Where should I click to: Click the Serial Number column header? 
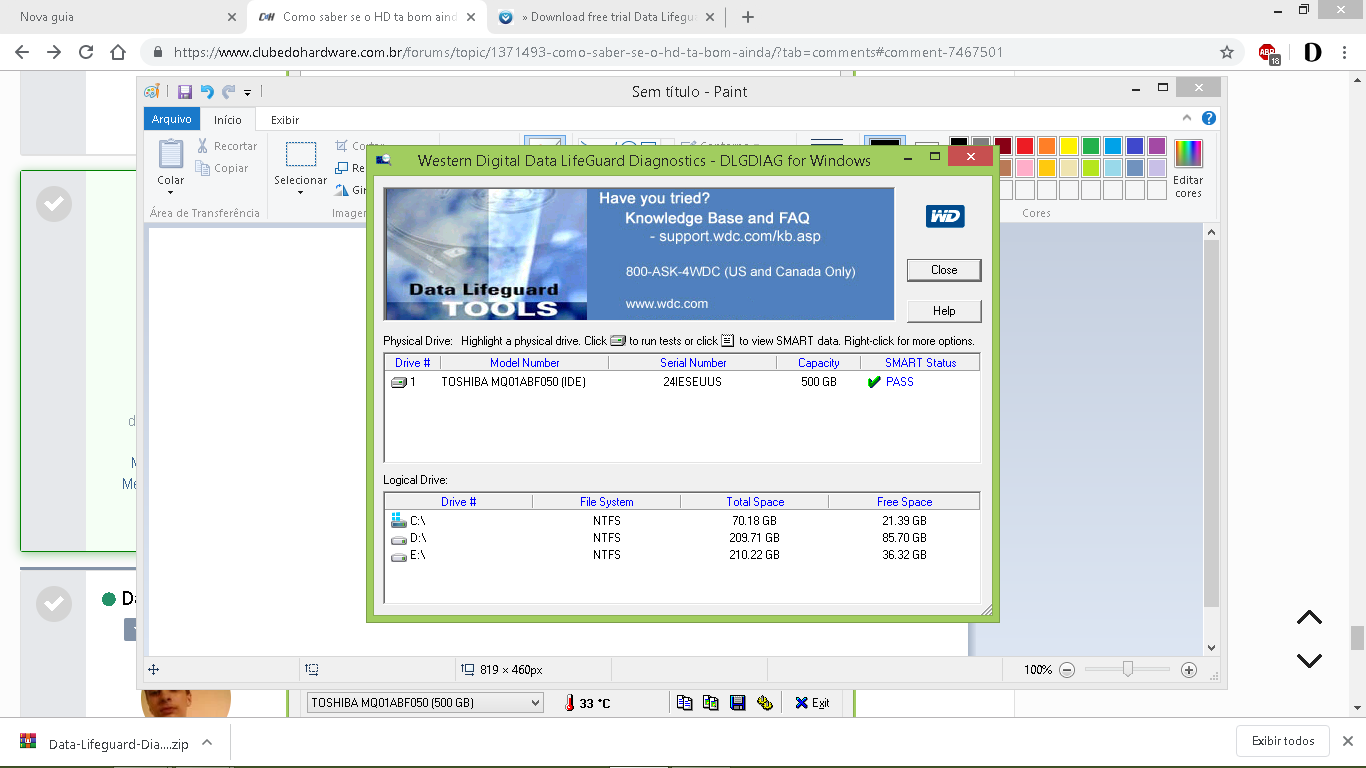(x=693, y=363)
